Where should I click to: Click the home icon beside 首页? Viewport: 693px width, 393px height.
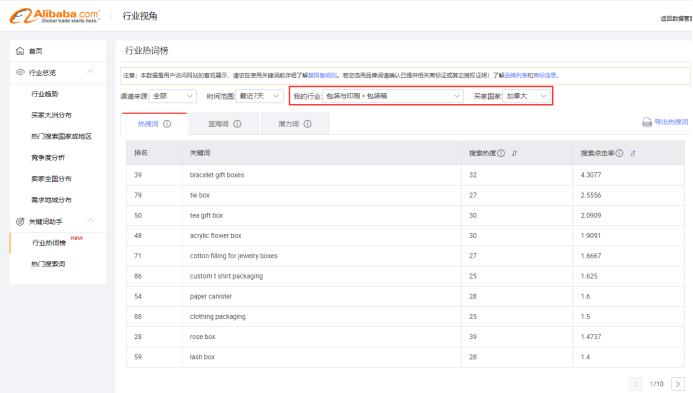click(20, 51)
